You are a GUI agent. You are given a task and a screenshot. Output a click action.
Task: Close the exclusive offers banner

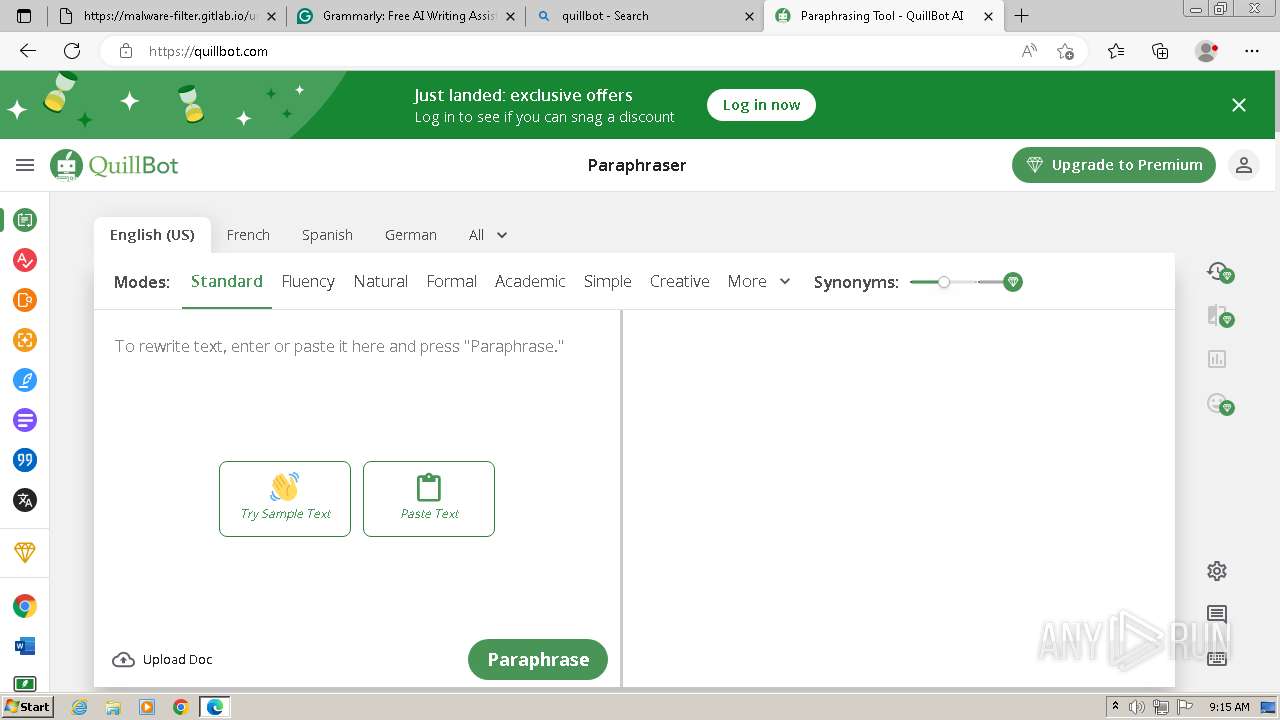[1239, 105]
